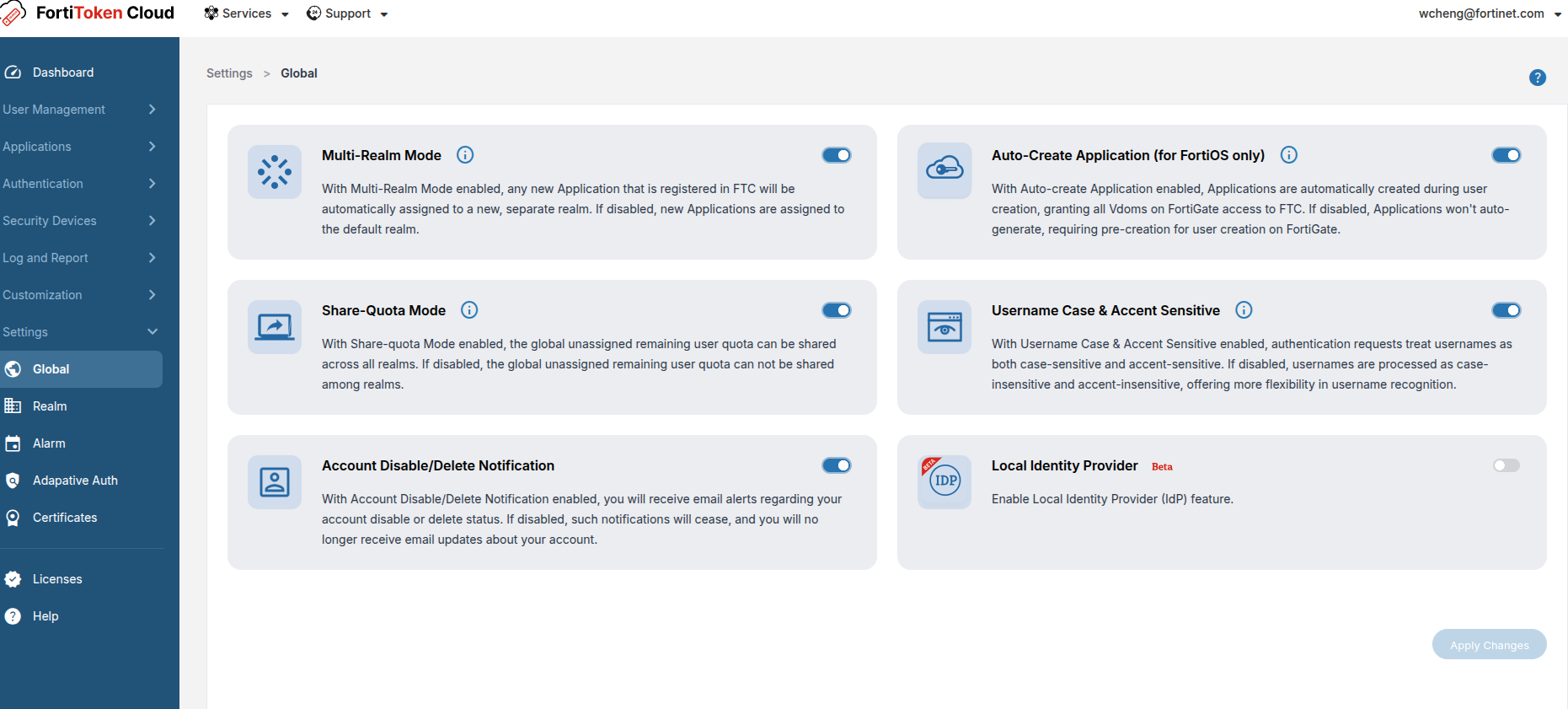Open the page help question mark icon
This screenshot has height=709, width=1568.
[1538, 77]
